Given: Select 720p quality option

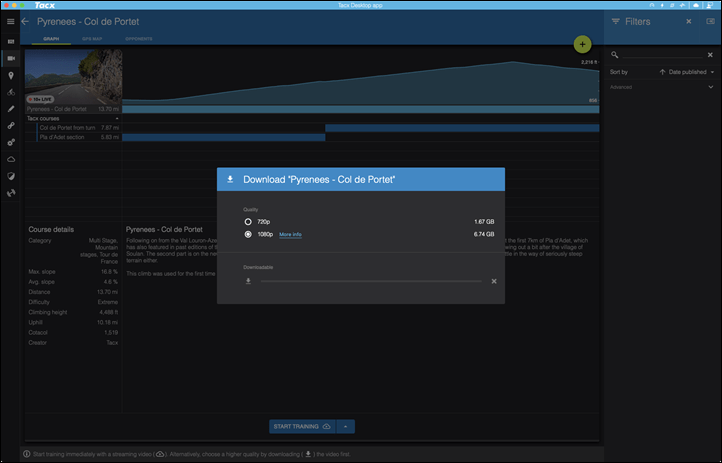Looking at the screenshot, I should tap(248, 222).
